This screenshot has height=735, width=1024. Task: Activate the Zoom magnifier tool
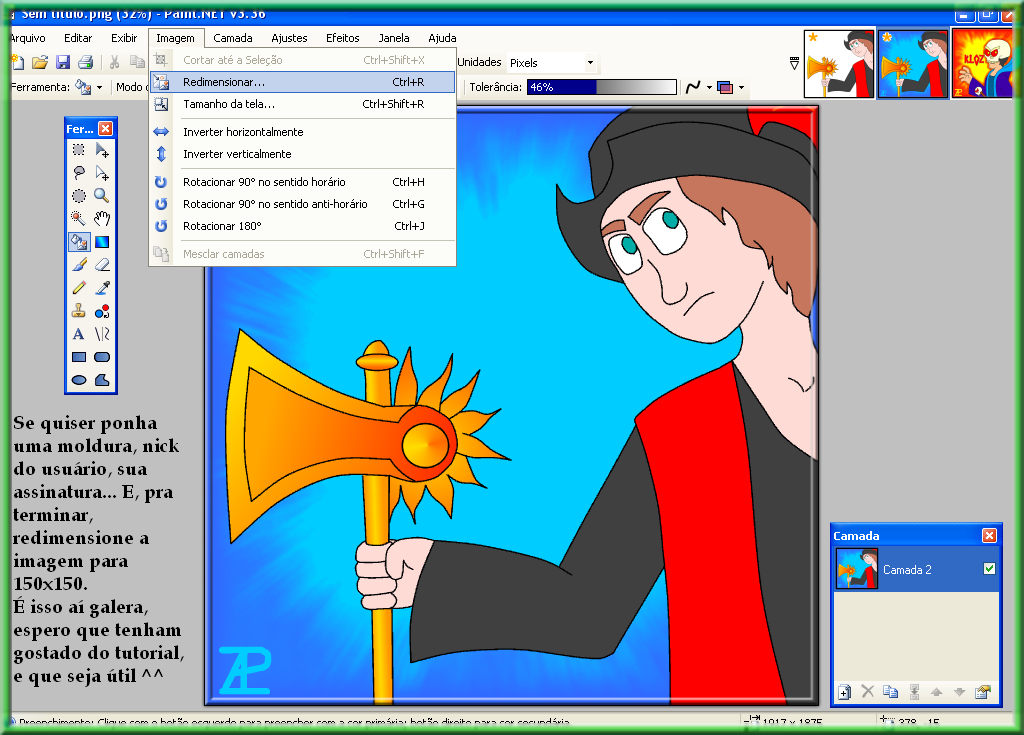click(x=102, y=195)
